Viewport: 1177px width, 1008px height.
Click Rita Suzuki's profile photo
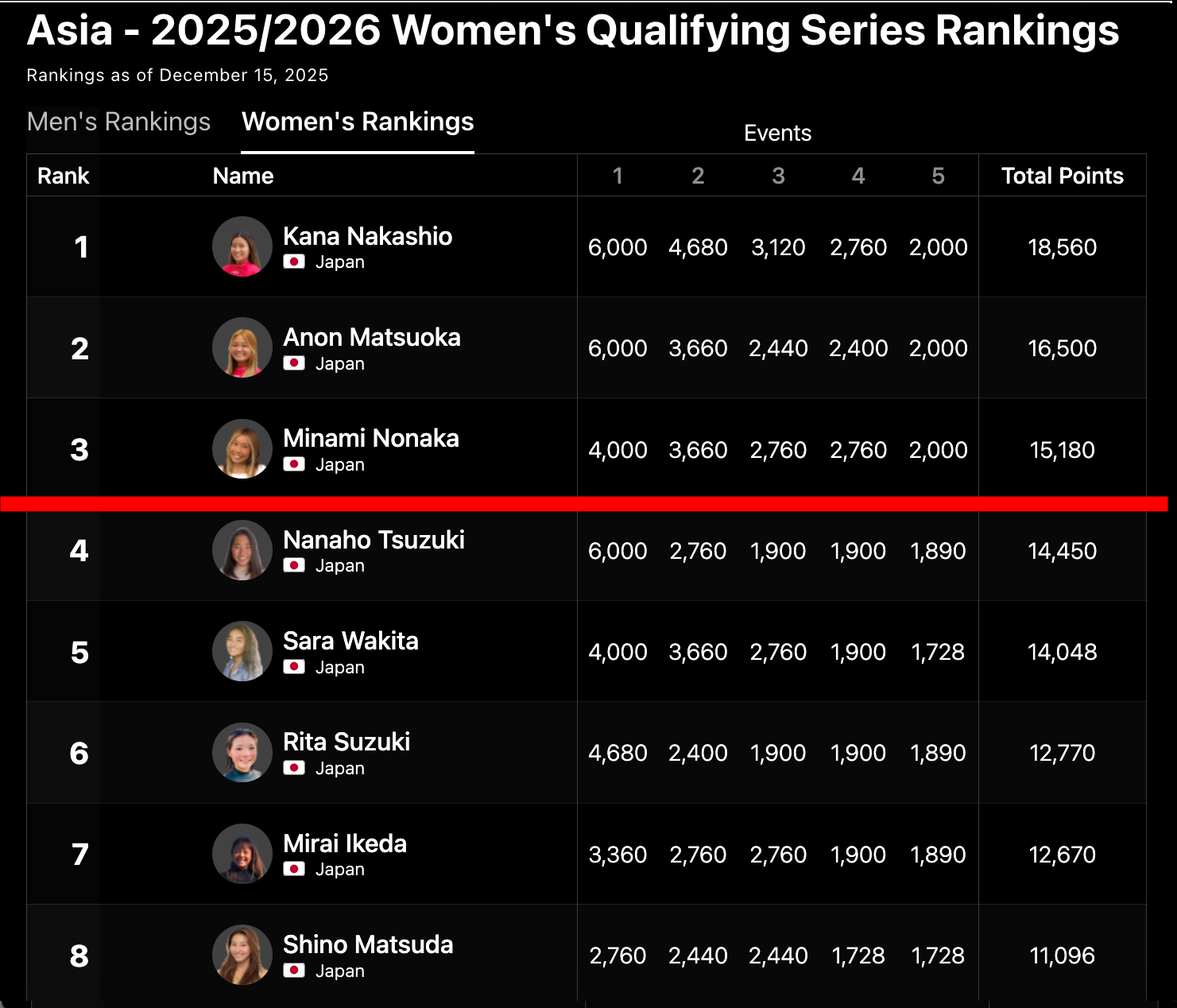(x=242, y=752)
